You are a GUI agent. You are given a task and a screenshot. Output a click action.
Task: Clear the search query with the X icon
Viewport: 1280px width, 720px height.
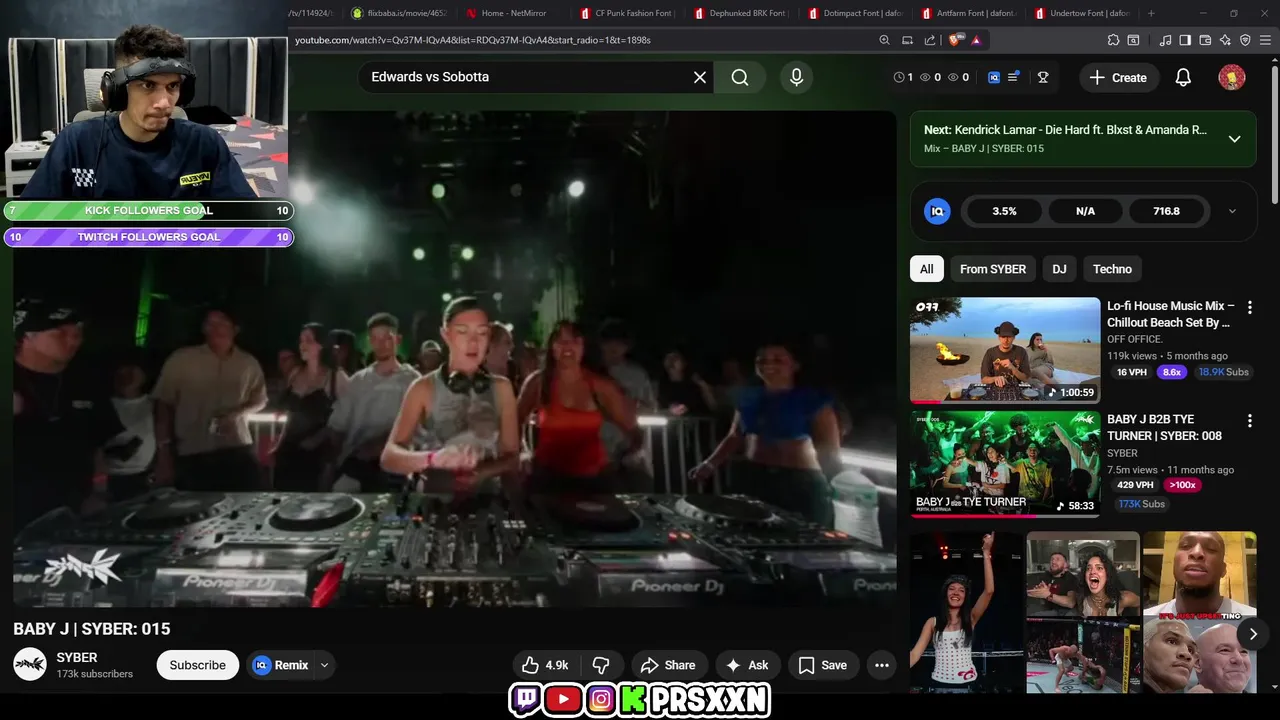pos(700,77)
